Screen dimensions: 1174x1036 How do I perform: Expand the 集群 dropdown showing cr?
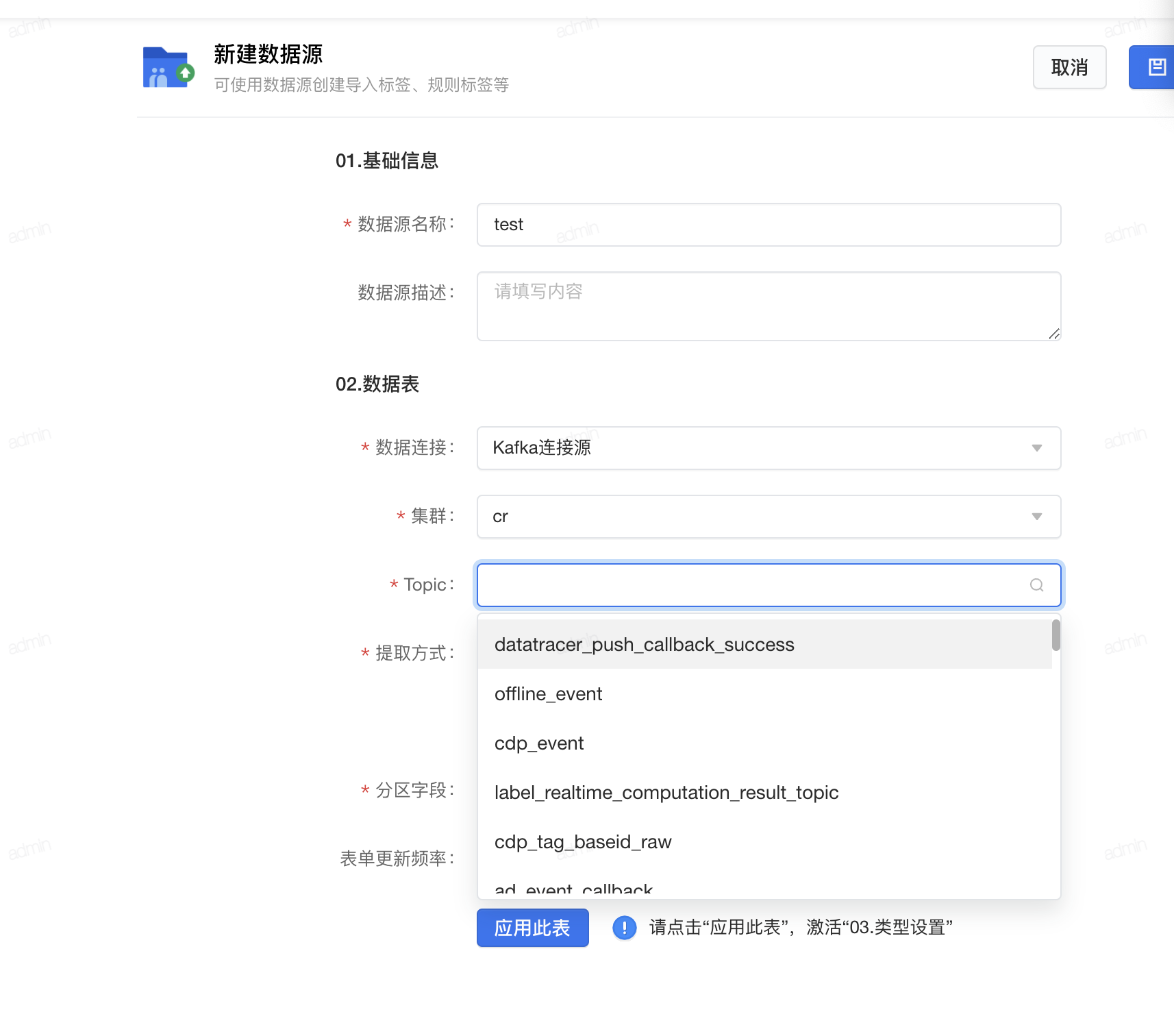pyautogui.click(x=1036, y=517)
